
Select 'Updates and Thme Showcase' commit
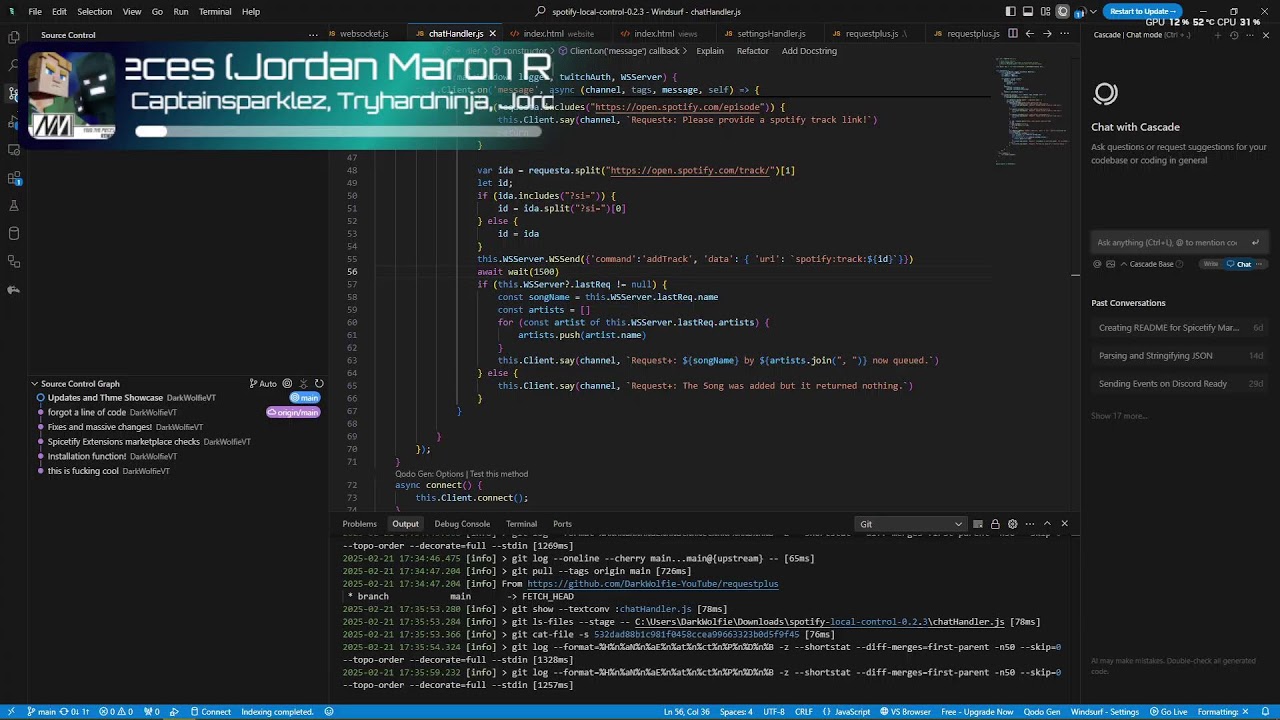pyautogui.click(x=105, y=398)
